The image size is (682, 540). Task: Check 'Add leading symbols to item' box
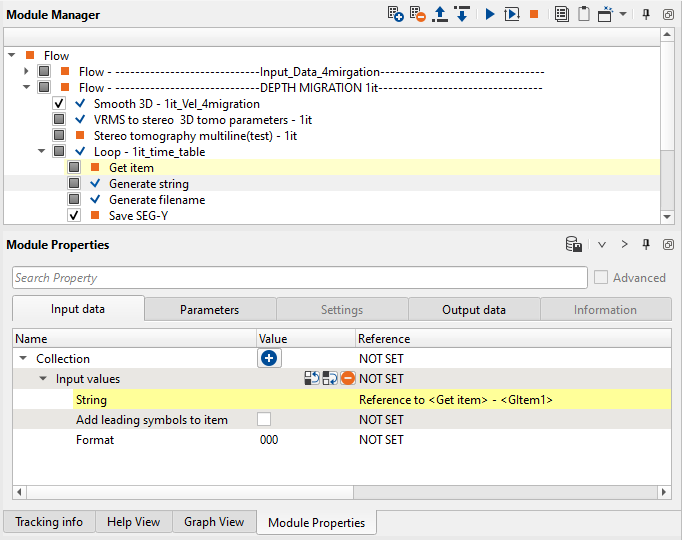click(x=264, y=420)
